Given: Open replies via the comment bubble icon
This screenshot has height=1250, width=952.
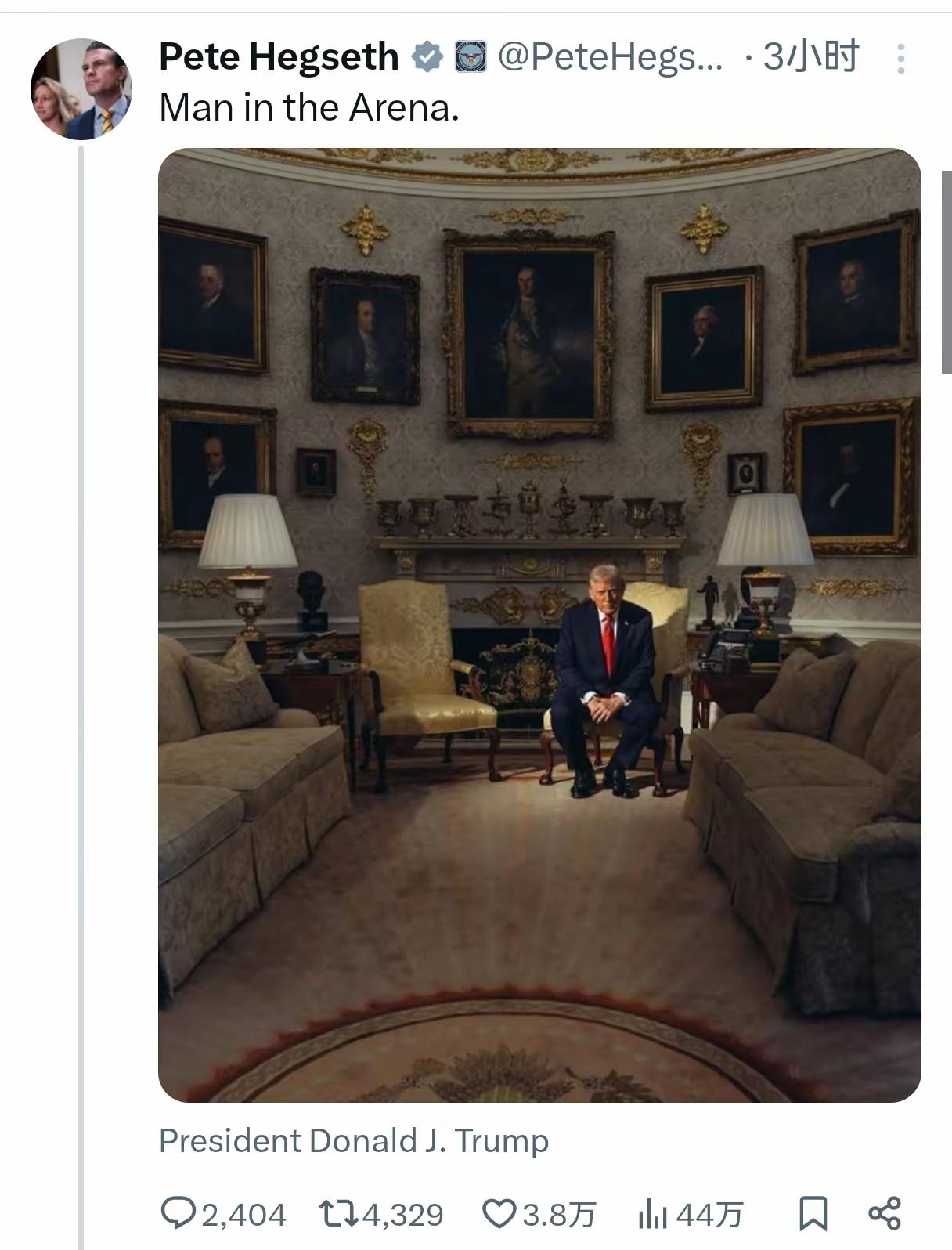Looking at the screenshot, I should pos(178,1213).
